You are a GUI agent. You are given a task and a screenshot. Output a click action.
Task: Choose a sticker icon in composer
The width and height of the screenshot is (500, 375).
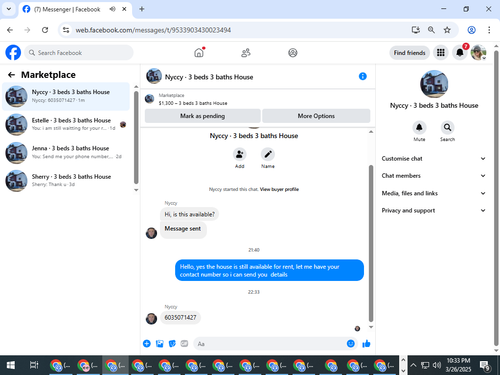pos(172,344)
